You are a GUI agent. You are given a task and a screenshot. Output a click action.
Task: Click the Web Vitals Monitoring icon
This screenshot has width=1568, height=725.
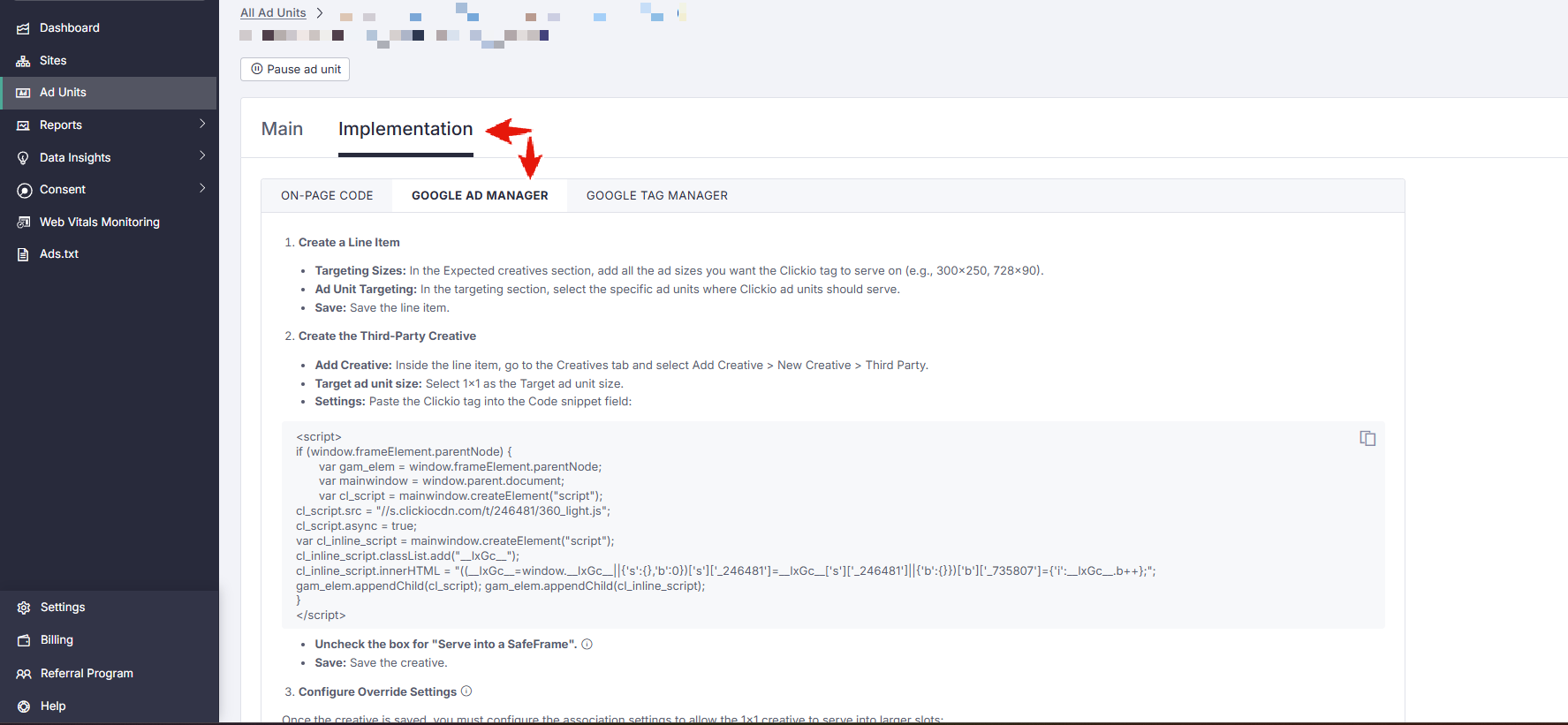tap(23, 223)
